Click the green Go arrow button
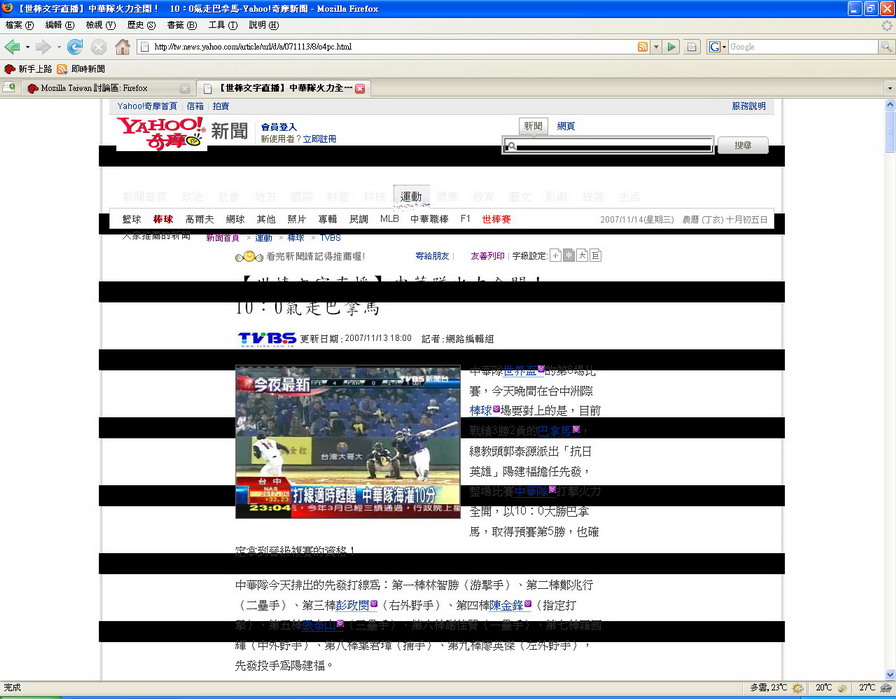This screenshot has width=896, height=699. 672,47
